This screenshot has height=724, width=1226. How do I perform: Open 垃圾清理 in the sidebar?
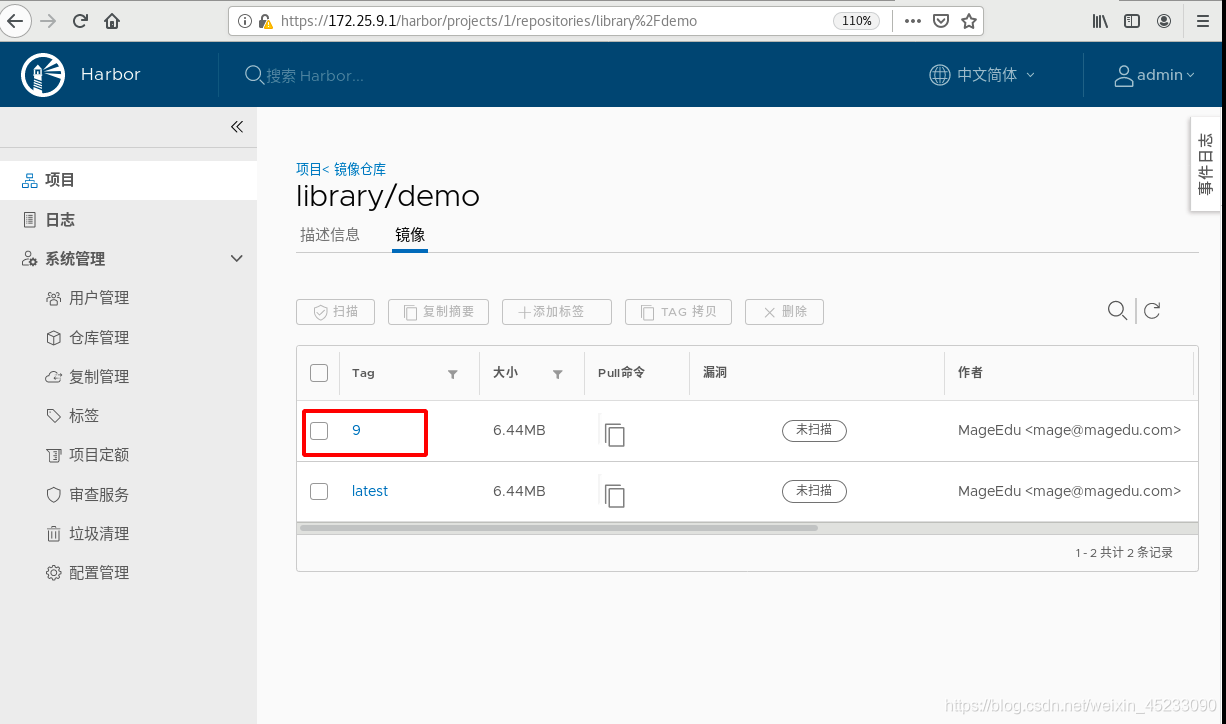click(x=99, y=534)
